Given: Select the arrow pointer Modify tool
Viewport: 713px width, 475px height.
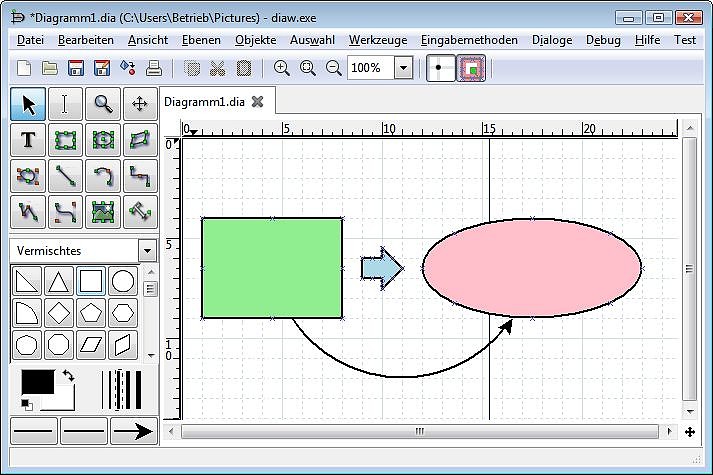Looking at the screenshot, I should [28, 104].
